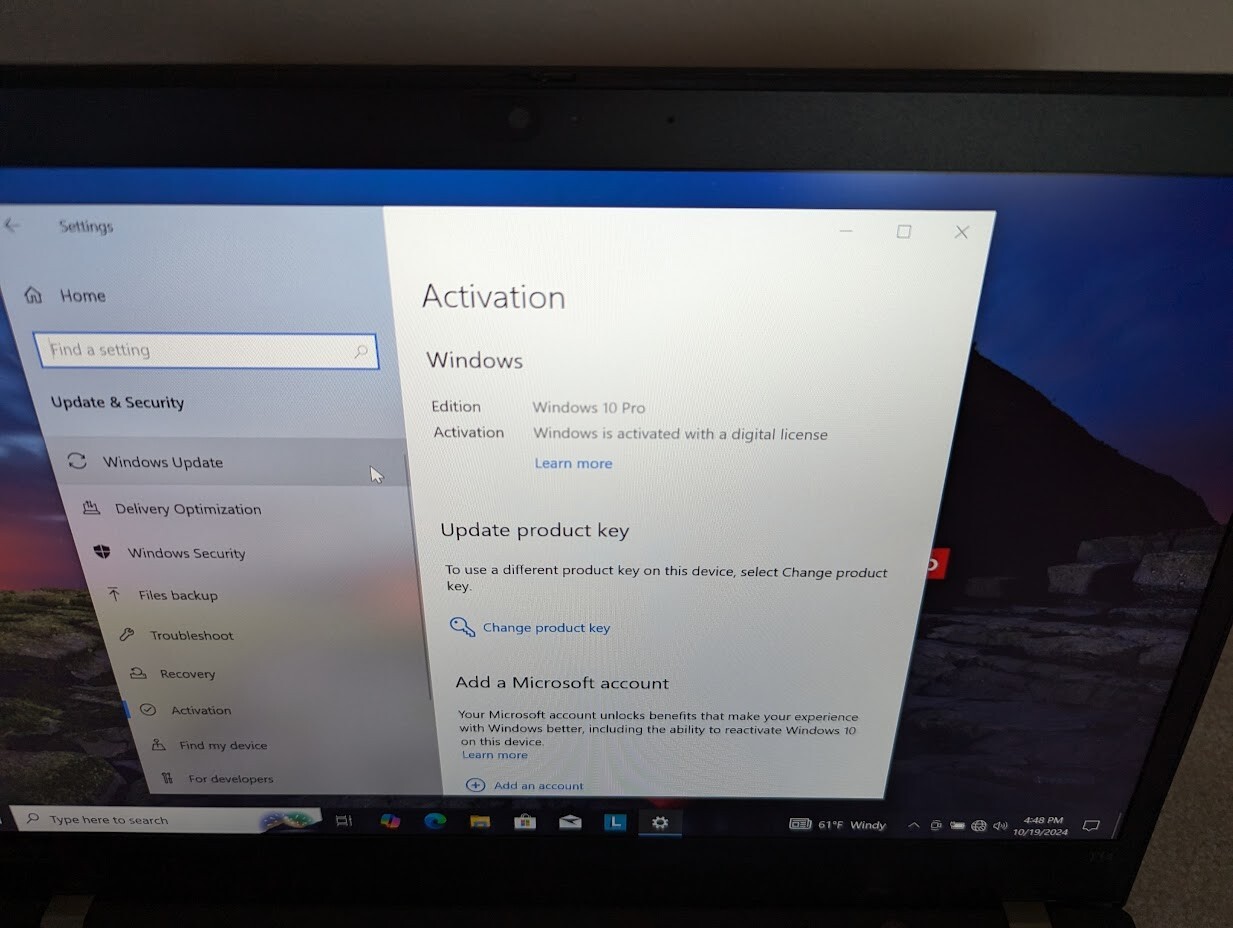
Task: Click the Delivery Optimization icon
Action: click(91, 508)
